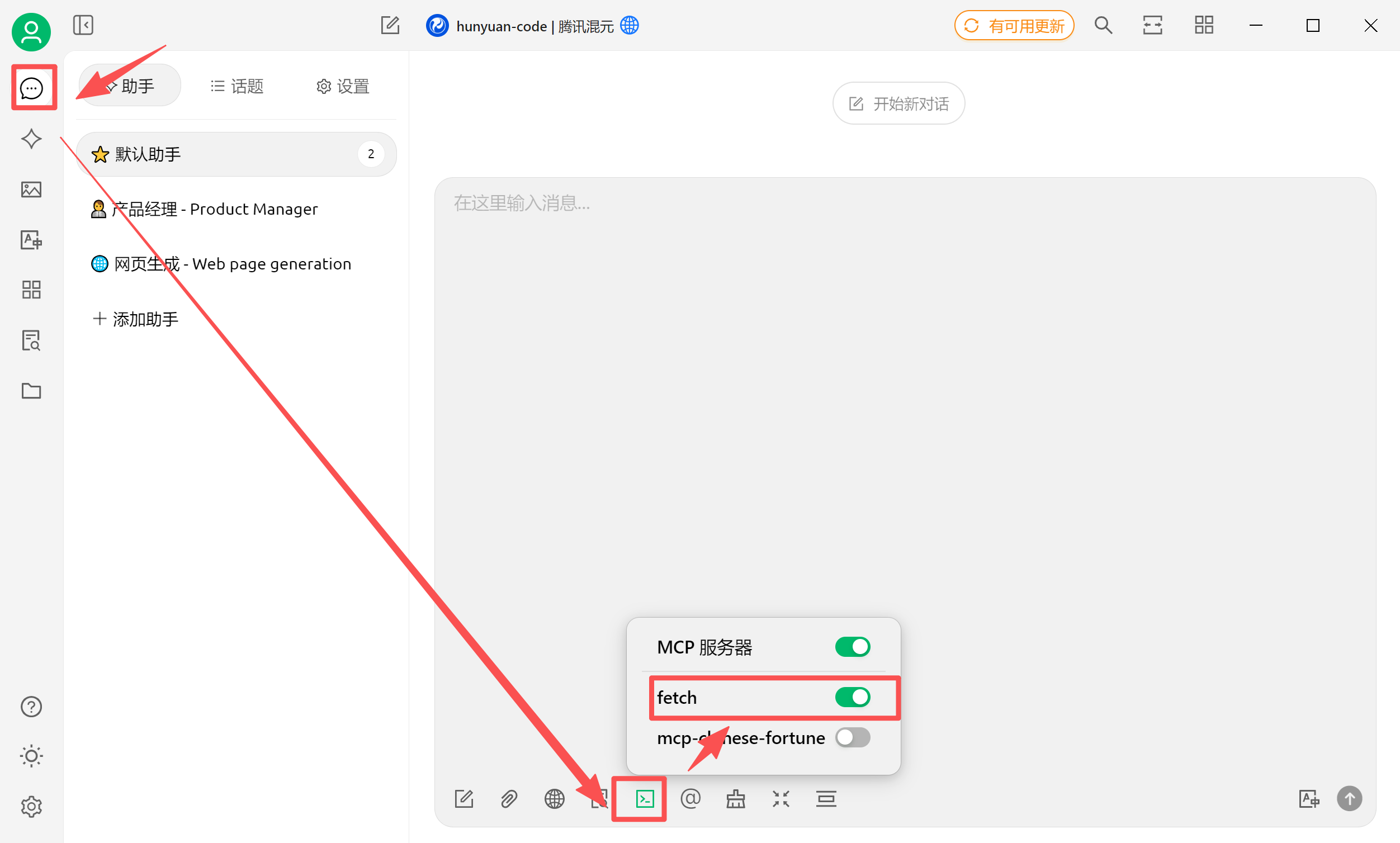The width and height of the screenshot is (1400, 843).
Task: Expand the input box with collapse arrows icon
Action: coord(781,799)
